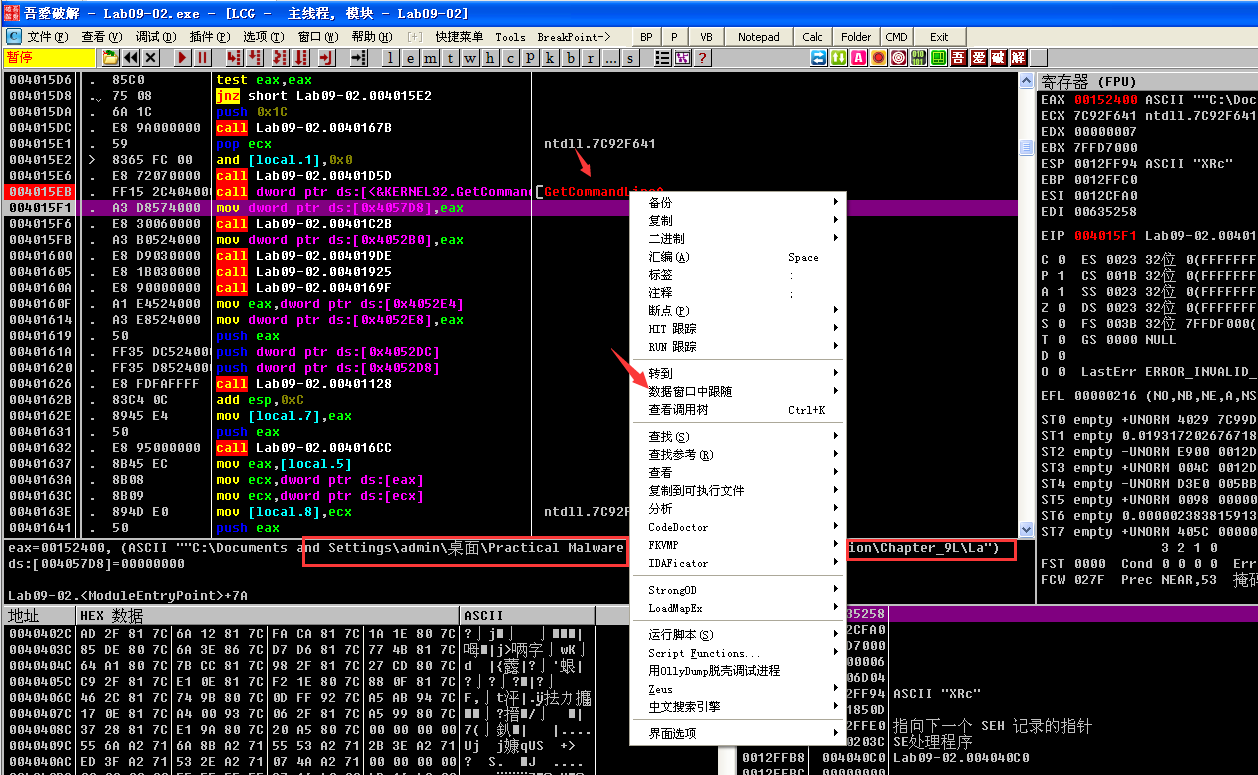Click the Exit button
1258x775 pixels.
939,37
